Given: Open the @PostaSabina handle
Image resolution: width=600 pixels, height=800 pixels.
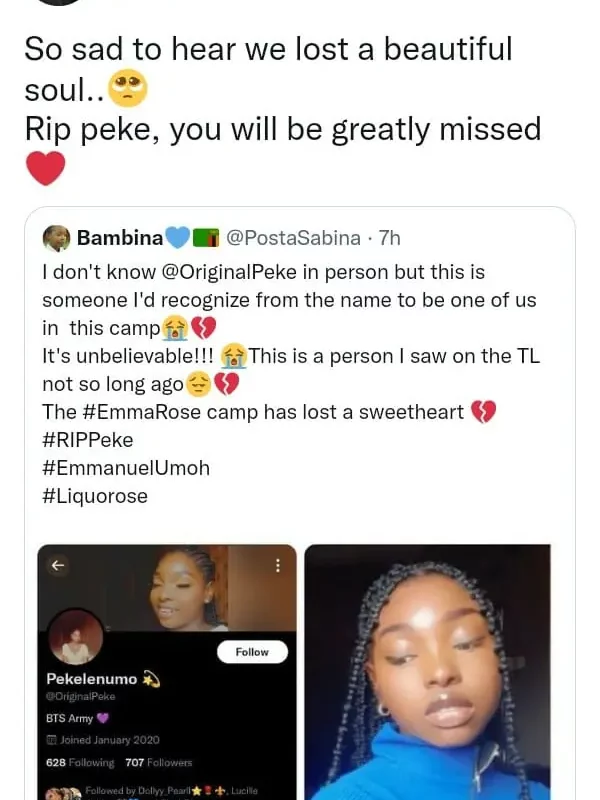Looking at the screenshot, I should tap(294, 238).
